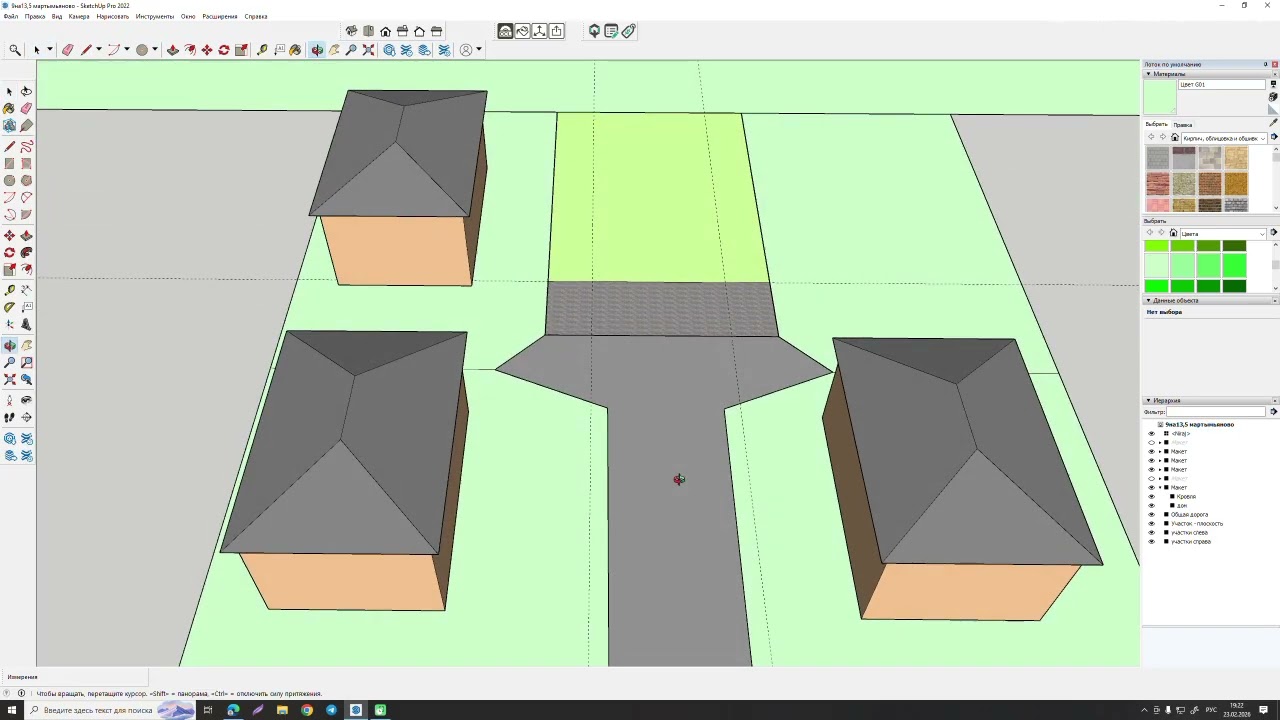Pick the Push/Pull tool in top toolbar
1280x720 pixels.
172,50
